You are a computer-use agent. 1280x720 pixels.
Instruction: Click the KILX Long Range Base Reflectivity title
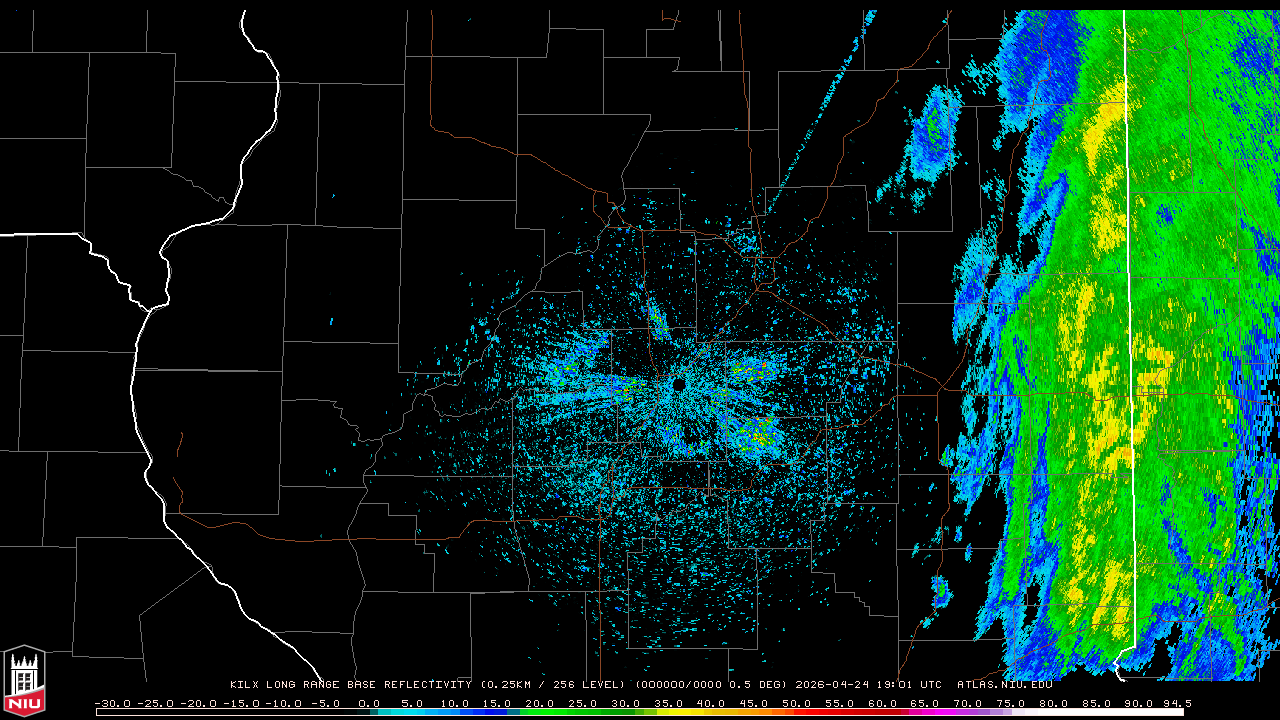(x=350, y=685)
